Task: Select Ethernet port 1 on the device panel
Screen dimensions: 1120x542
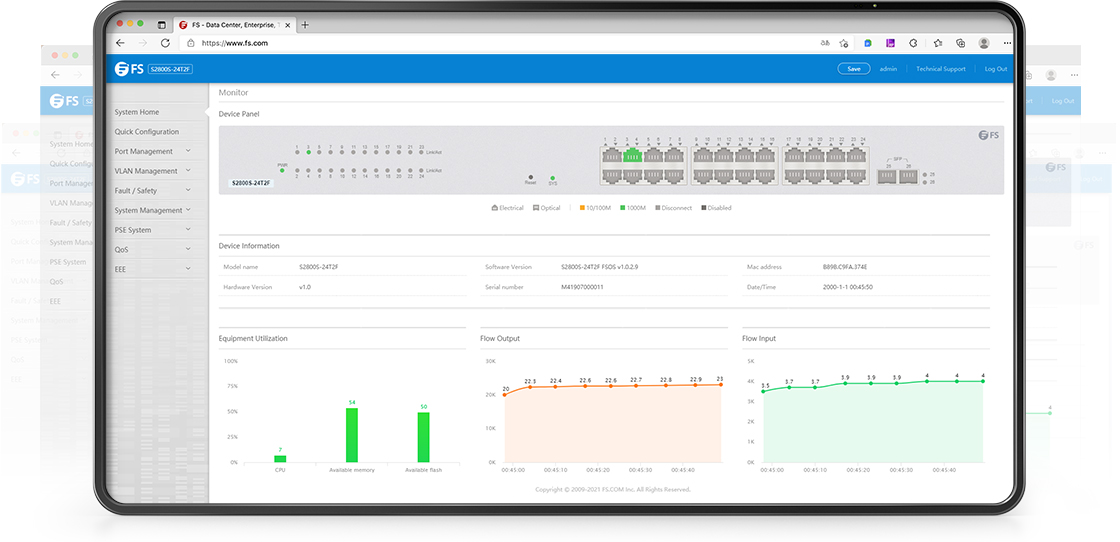Action: pos(611,156)
